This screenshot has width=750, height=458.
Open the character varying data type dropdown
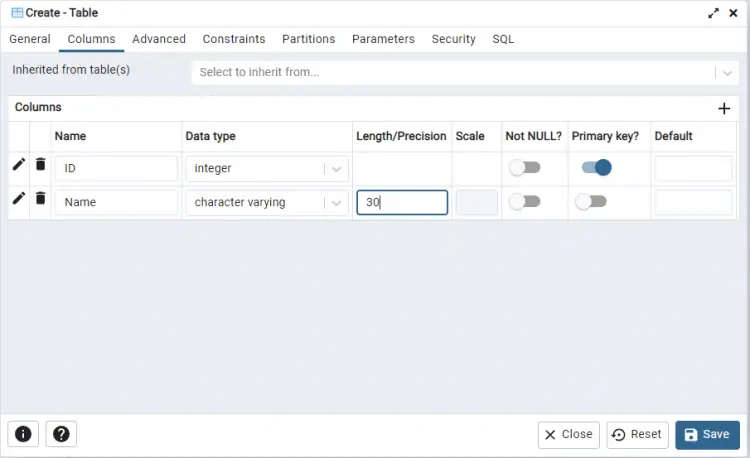pyautogui.click(x=337, y=203)
